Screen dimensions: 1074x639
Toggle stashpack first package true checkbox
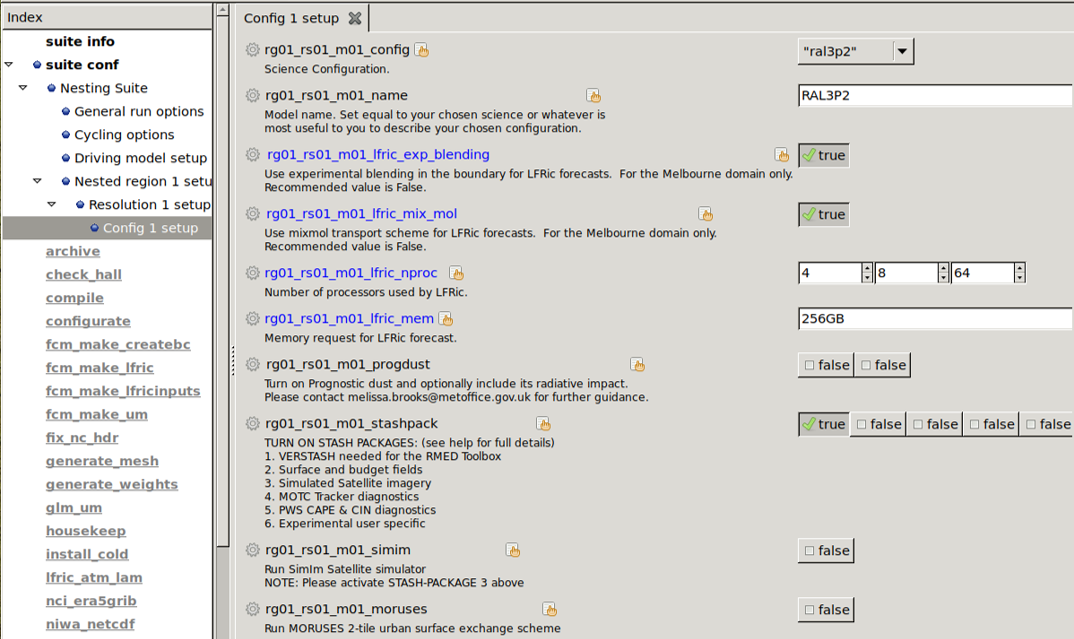click(824, 424)
